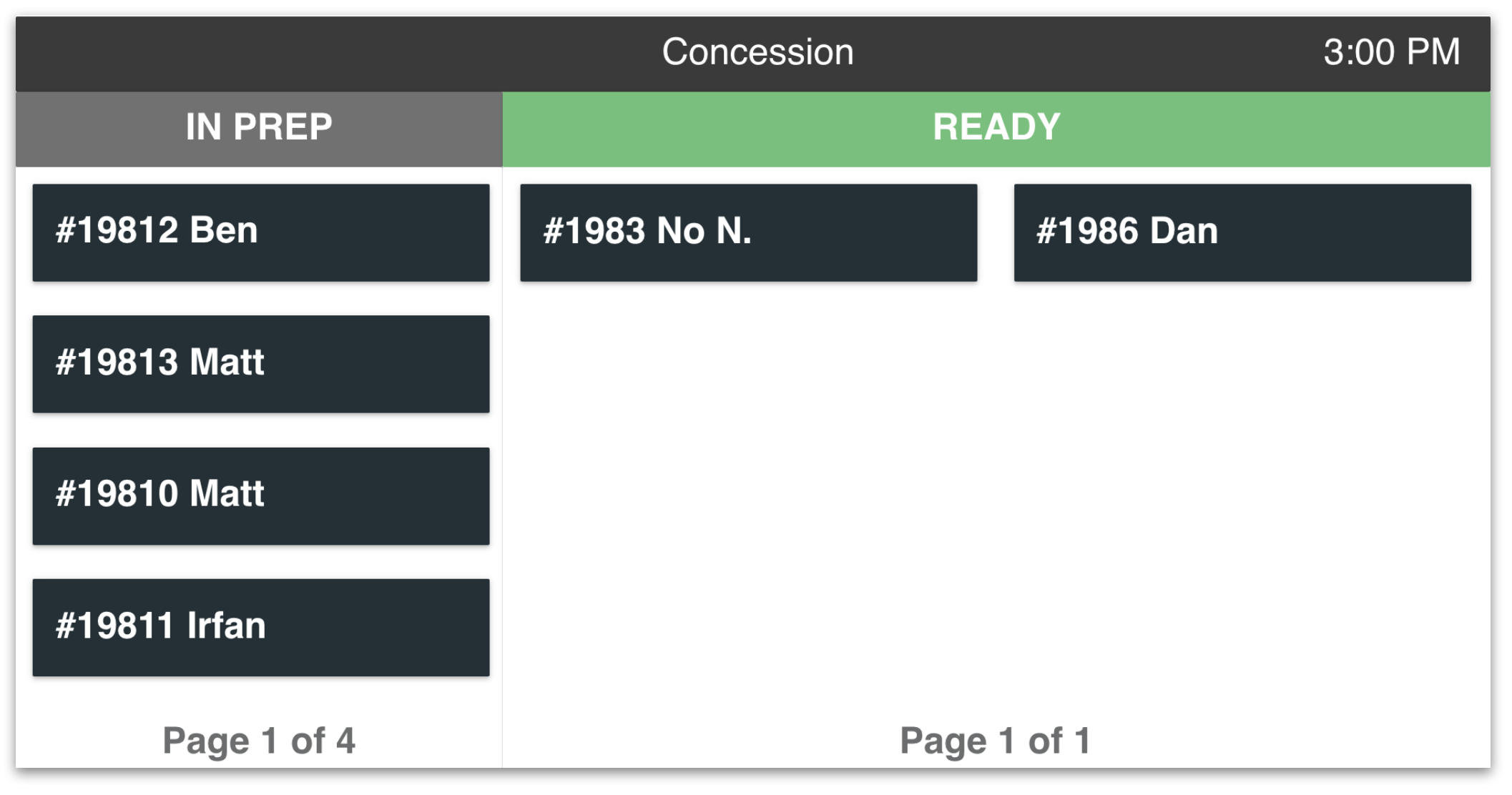
Task: Advance pages via Page 1 of 4 indicator
Action: coord(260,741)
